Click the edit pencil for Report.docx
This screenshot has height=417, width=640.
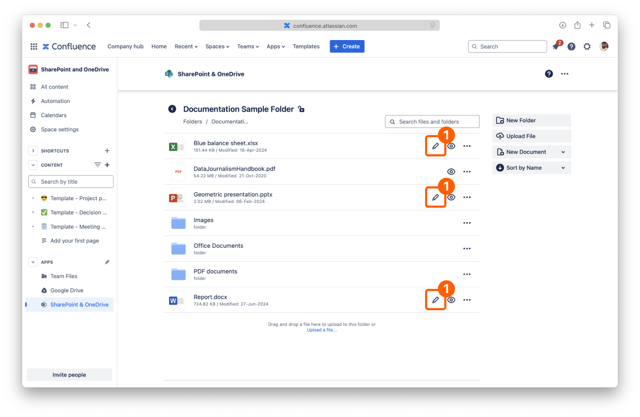click(435, 300)
